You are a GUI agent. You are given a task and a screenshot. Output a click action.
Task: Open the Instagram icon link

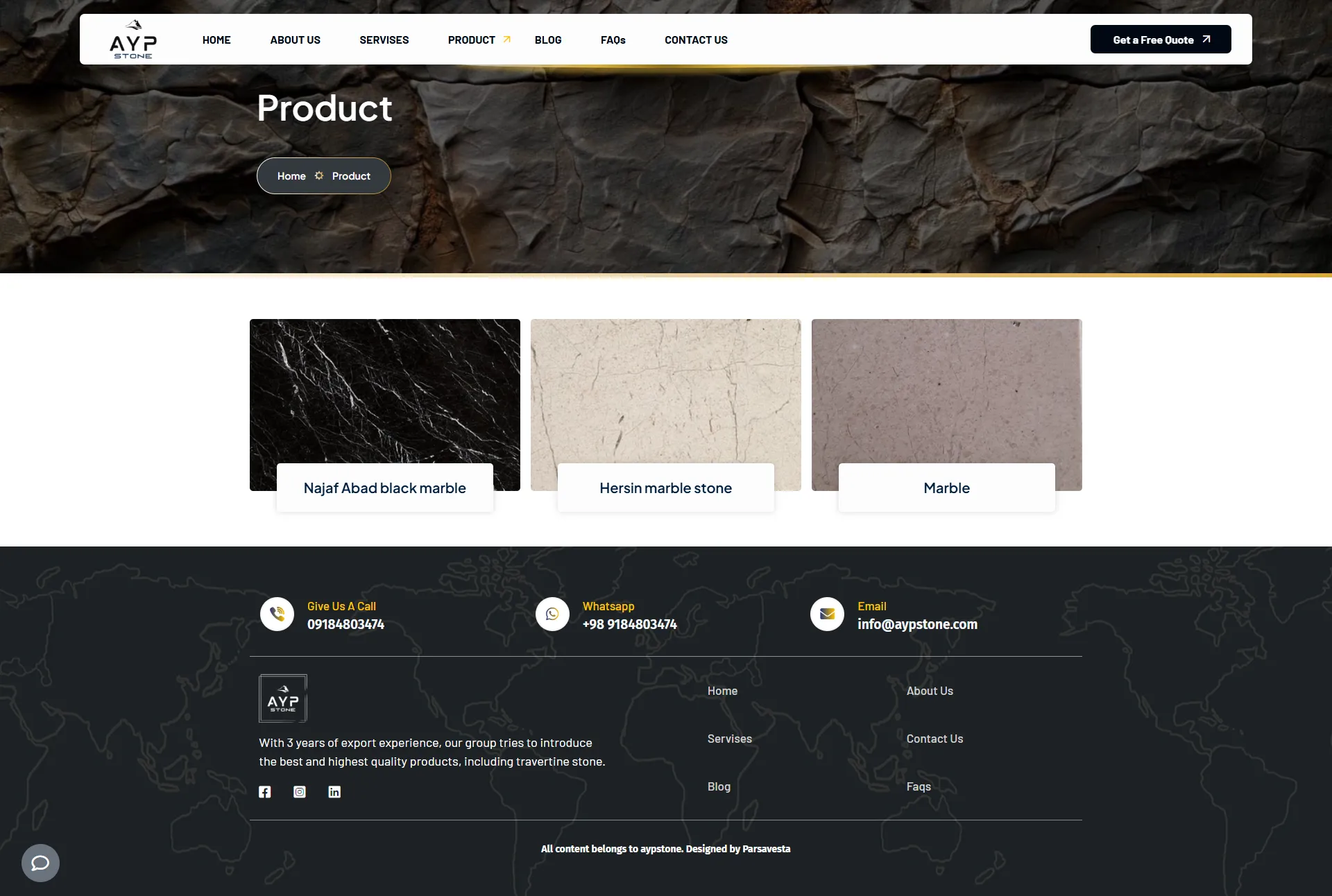pyautogui.click(x=300, y=792)
